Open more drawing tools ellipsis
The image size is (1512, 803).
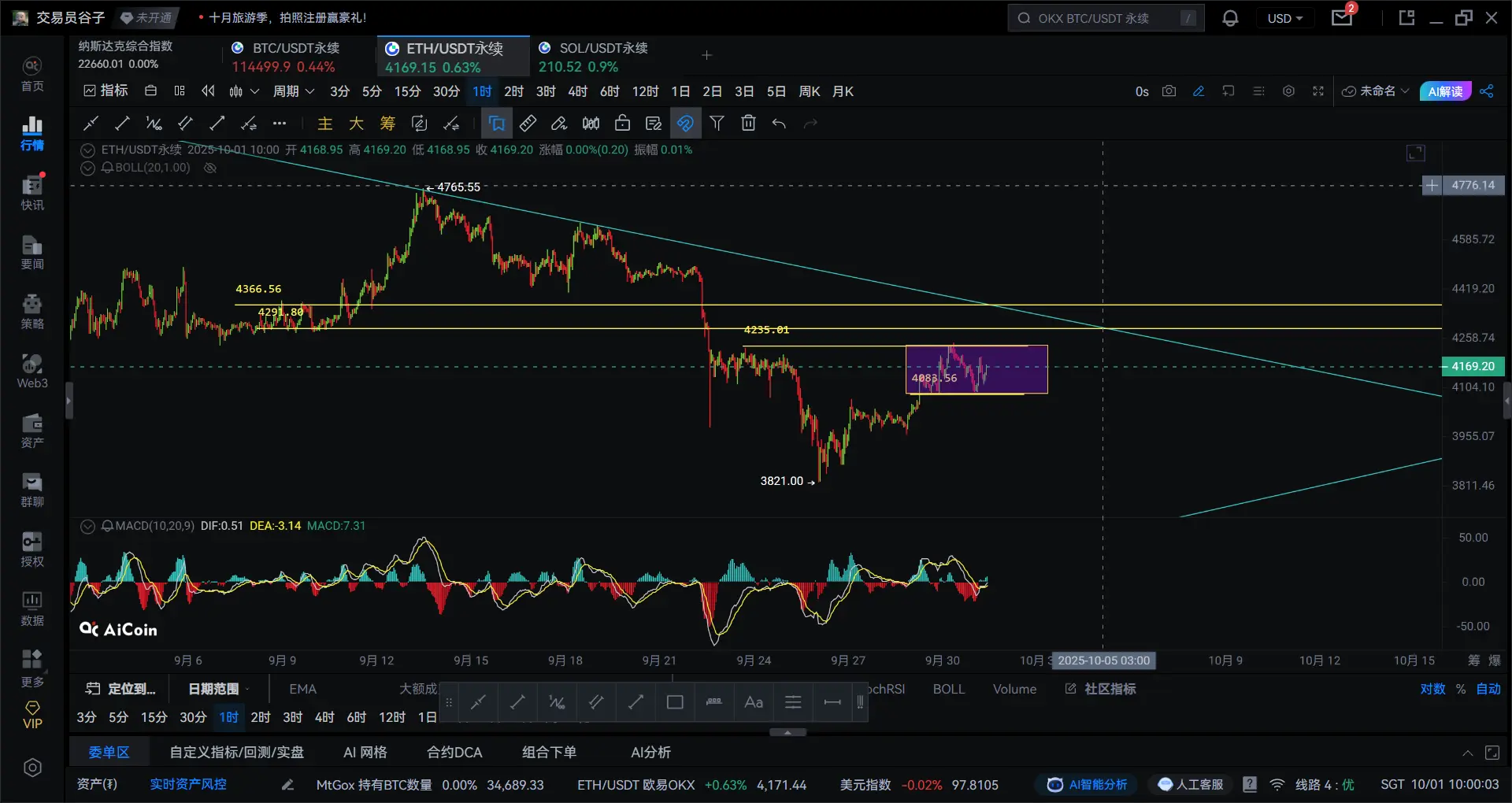pyautogui.click(x=280, y=123)
